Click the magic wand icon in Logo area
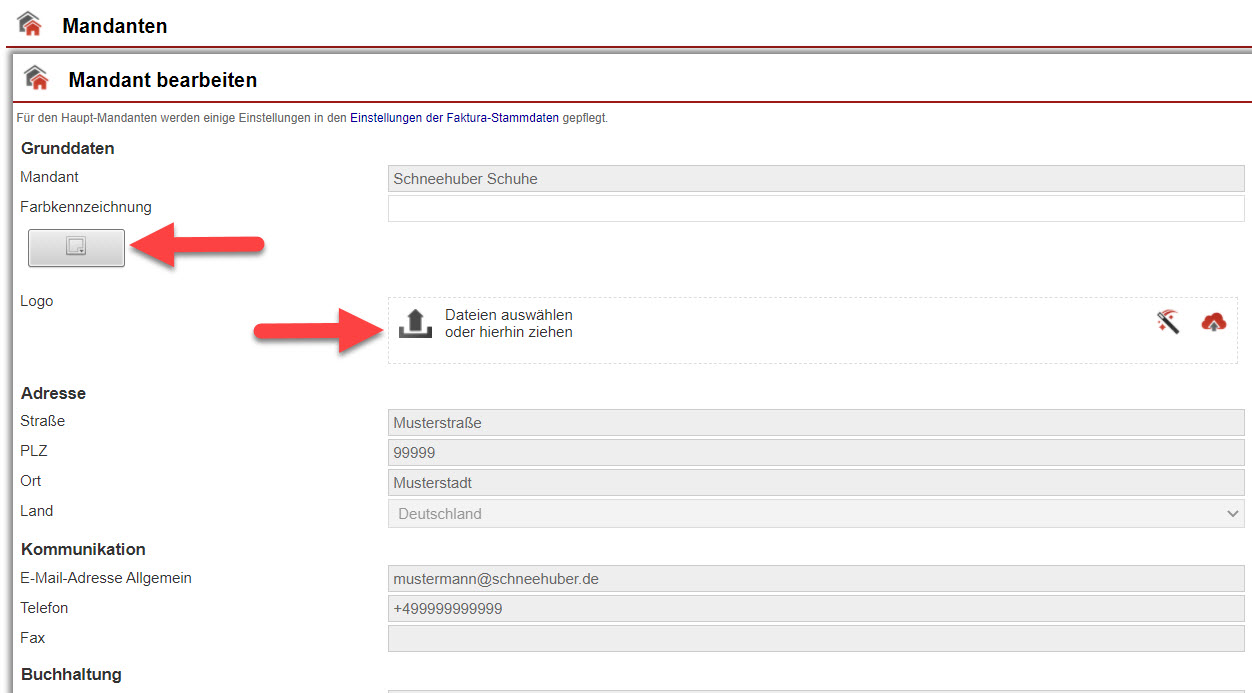Screen dimensions: 1252x693 coord(1168,321)
